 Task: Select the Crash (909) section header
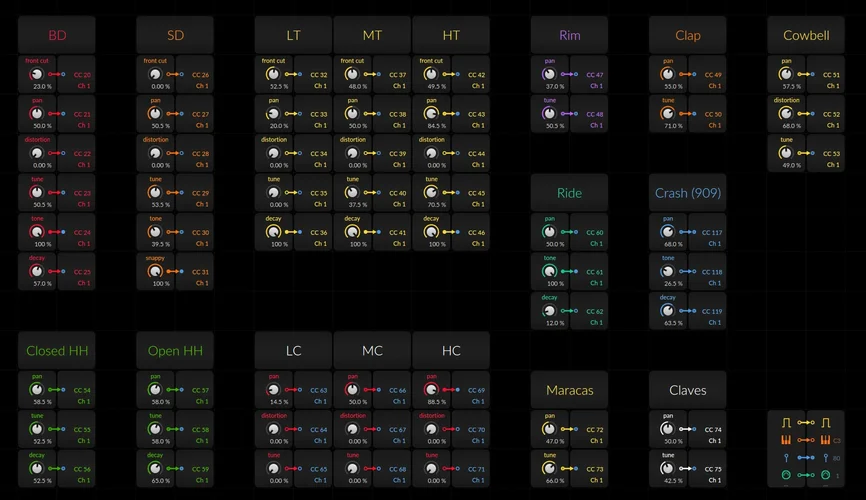coord(688,193)
